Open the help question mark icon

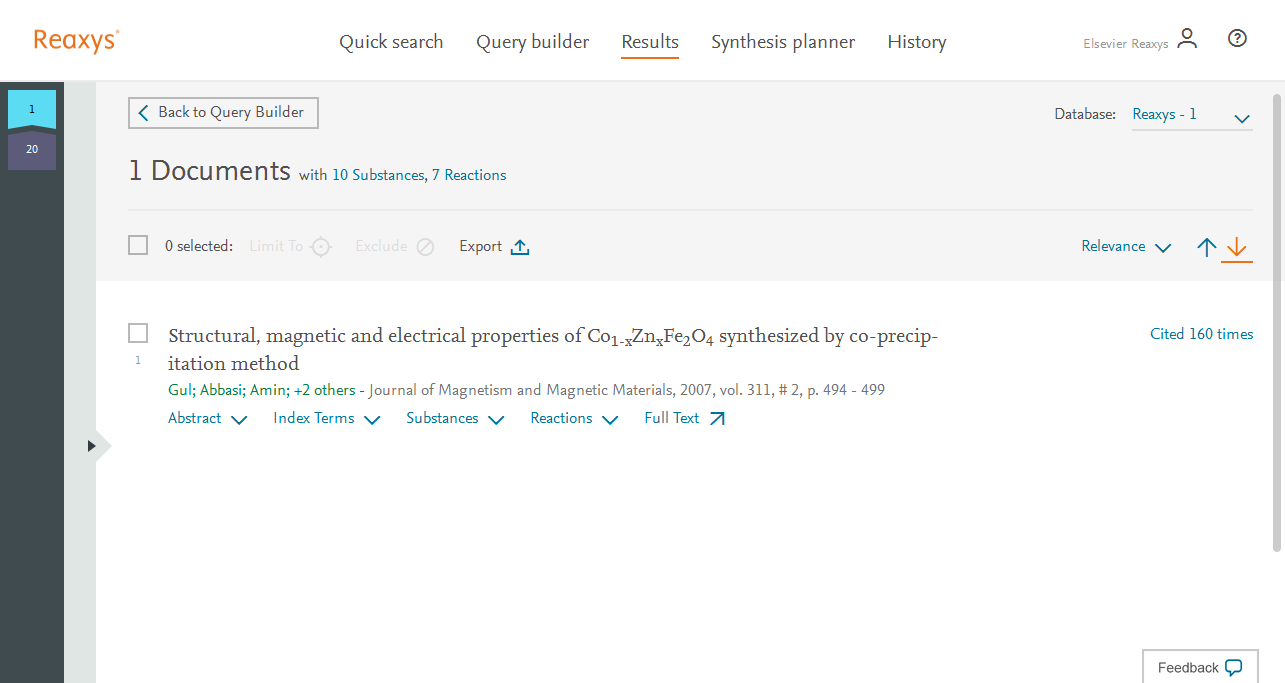pyautogui.click(x=1237, y=39)
